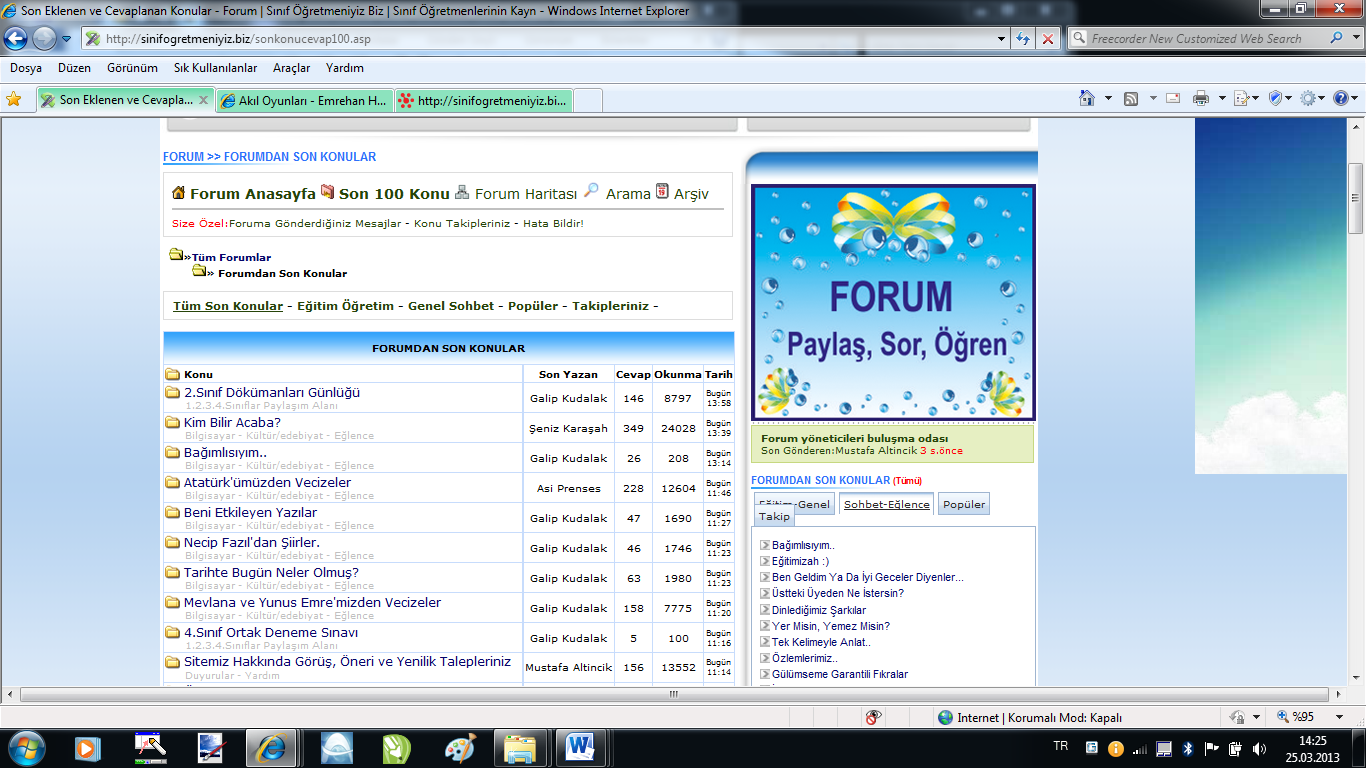Open Microsoft Word from the taskbar
This screenshot has width=1366, height=768.
(x=580, y=747)
